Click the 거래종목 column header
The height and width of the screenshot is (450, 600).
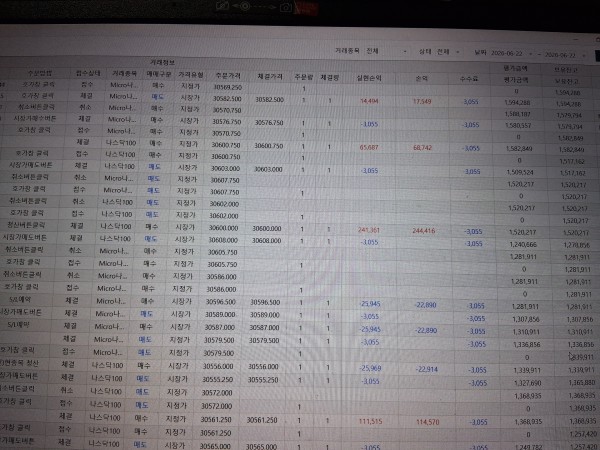[x=124, y=73]
